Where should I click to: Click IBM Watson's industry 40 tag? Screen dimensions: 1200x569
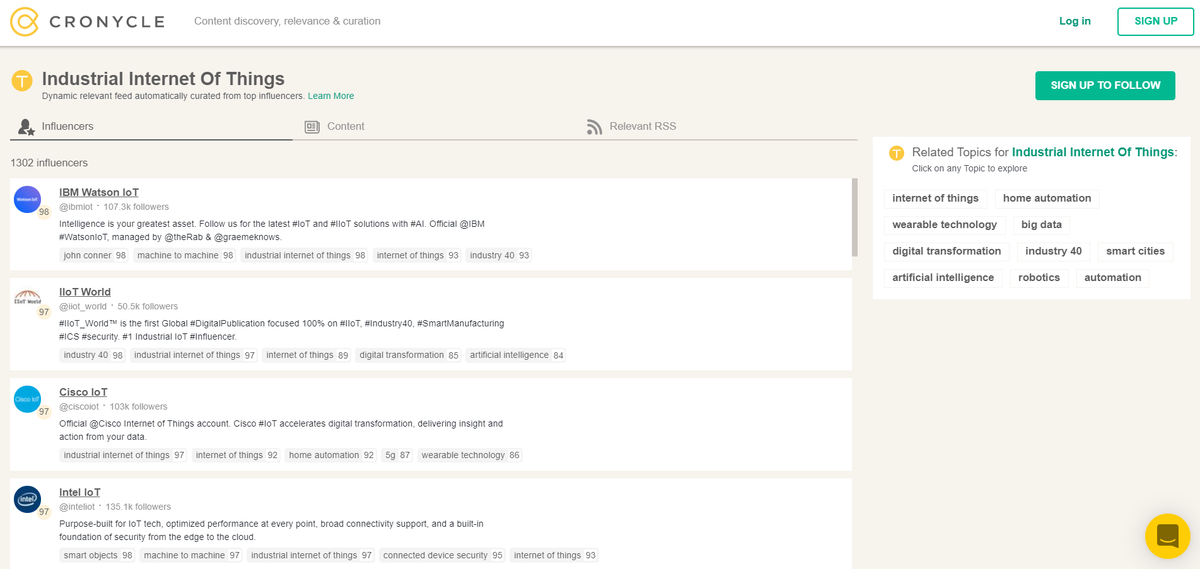(x=499, y=256)
